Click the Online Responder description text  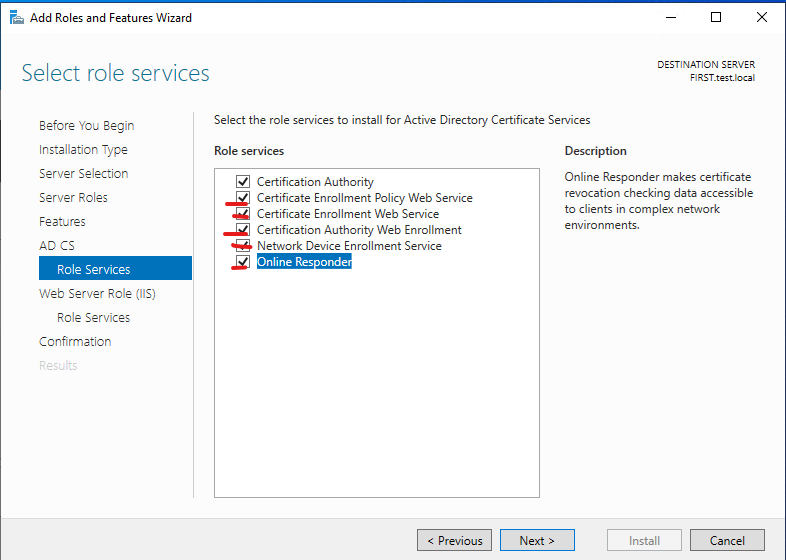[x=659, y=201]
